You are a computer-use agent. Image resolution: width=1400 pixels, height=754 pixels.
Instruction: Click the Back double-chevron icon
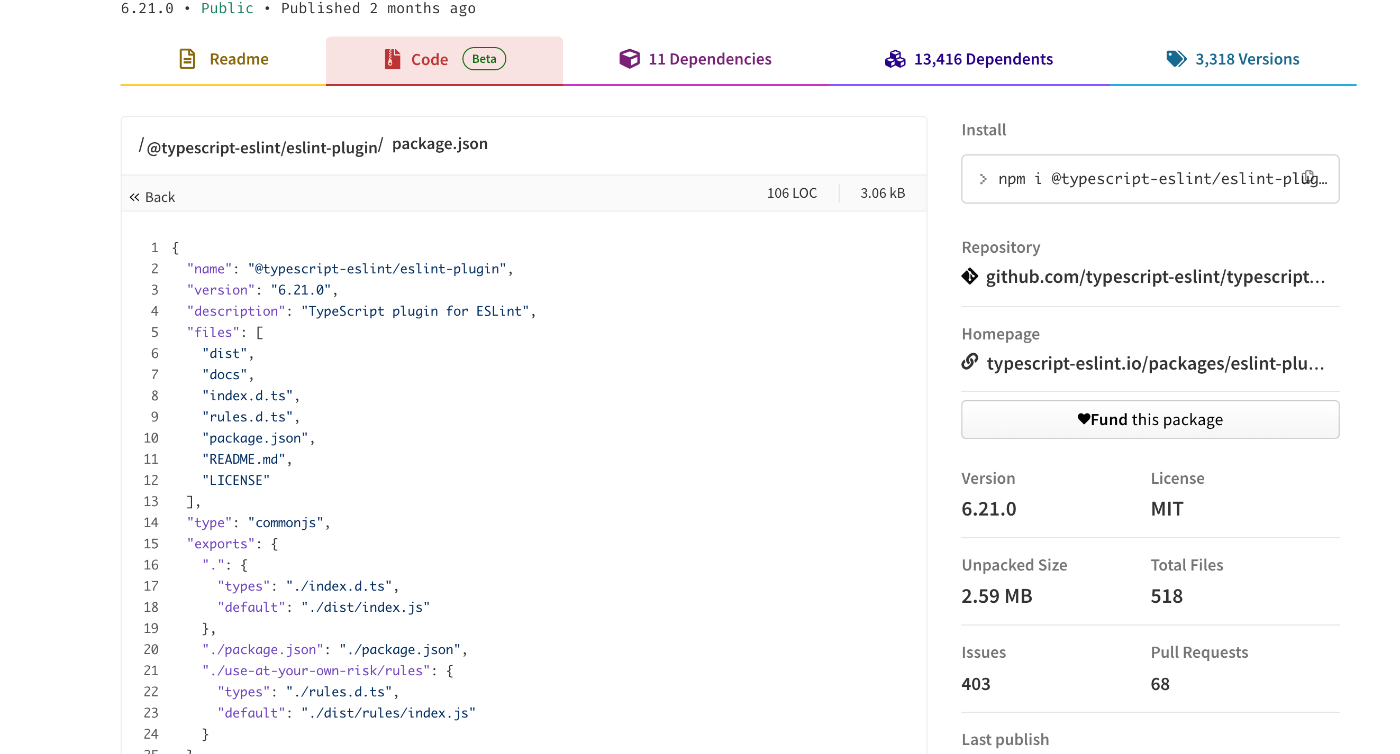point(134,197)
